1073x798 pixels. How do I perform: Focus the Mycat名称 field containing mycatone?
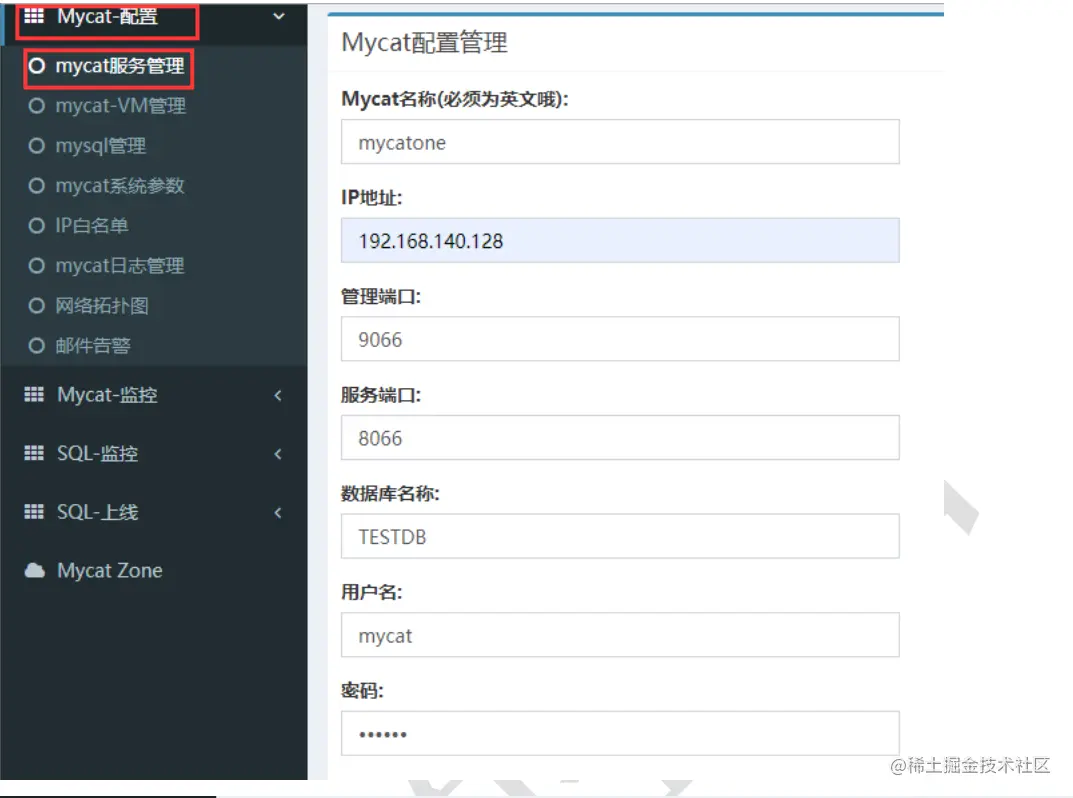tap(620, 142)
